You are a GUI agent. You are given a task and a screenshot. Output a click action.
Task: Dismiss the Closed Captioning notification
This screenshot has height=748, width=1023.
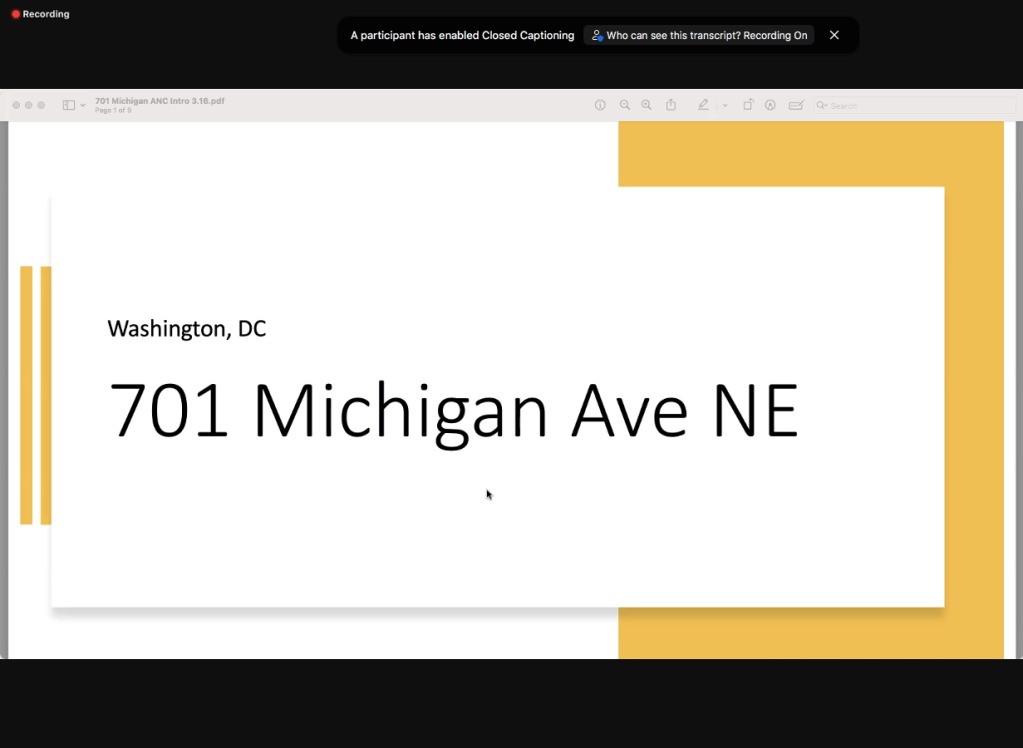pyautogui.click(x=834, y=35)
